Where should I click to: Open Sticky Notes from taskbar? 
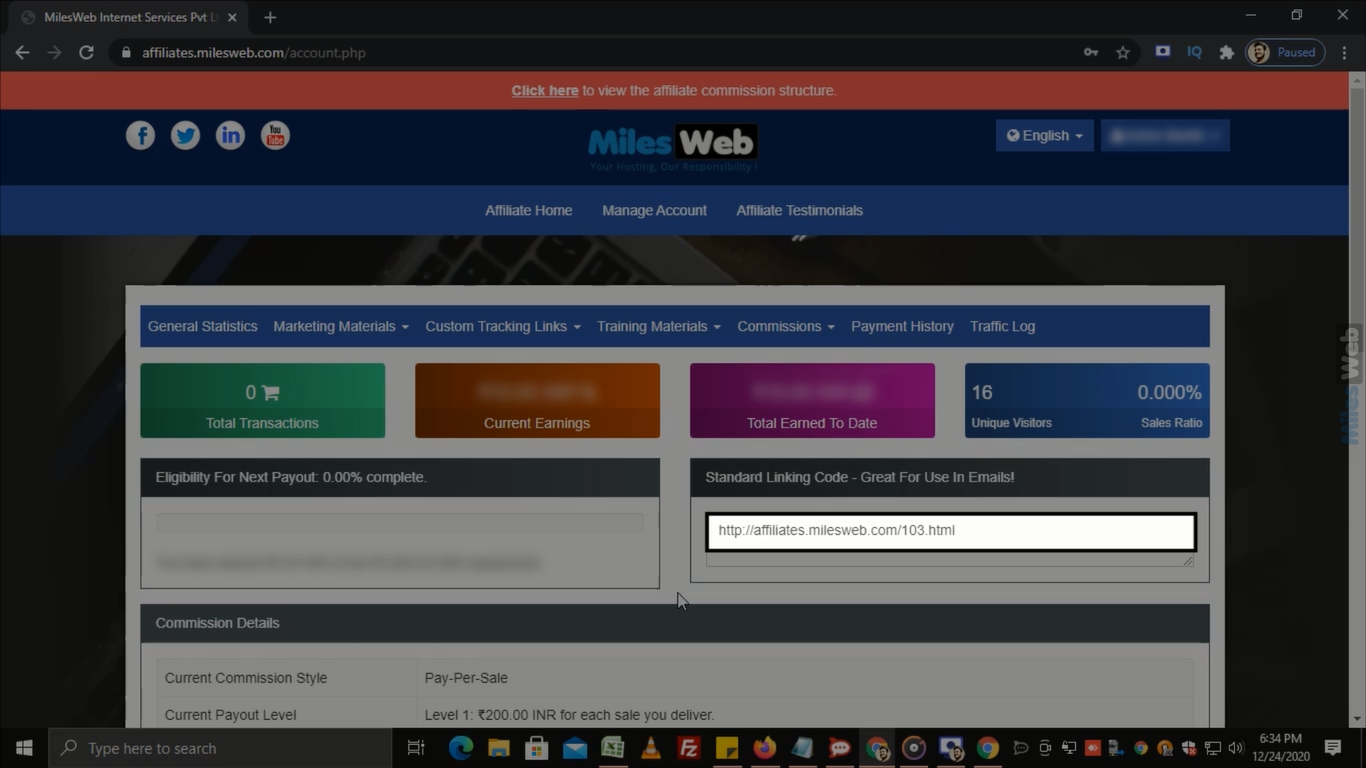point(726,748)
